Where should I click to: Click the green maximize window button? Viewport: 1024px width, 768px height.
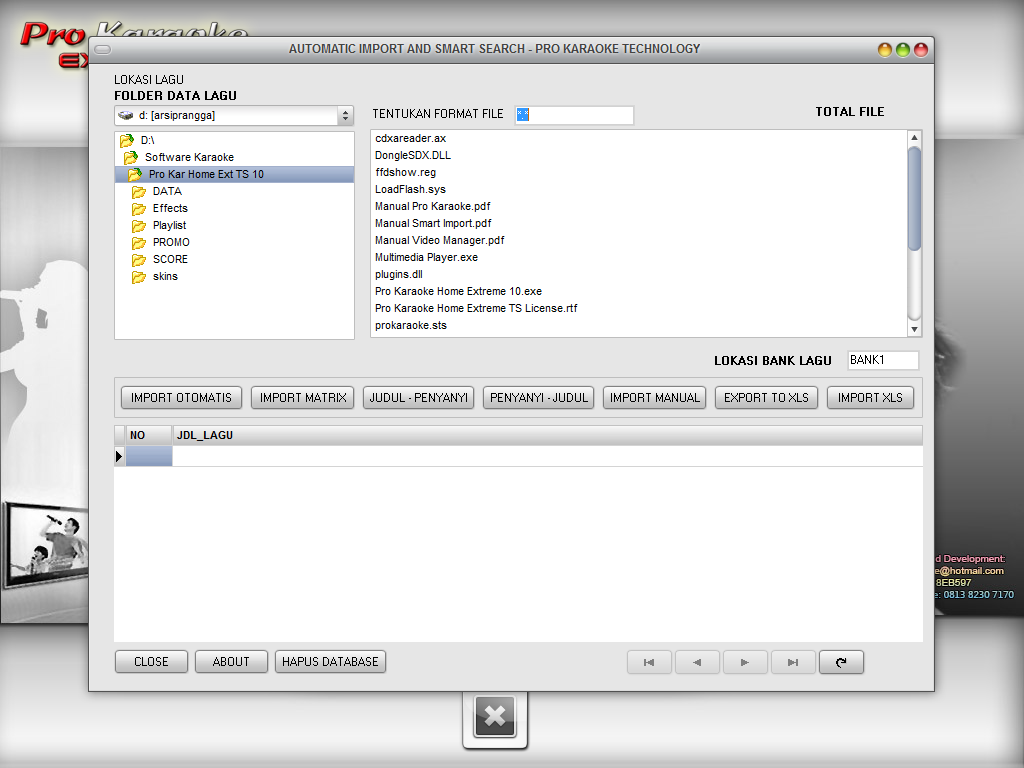click(903, 50)
